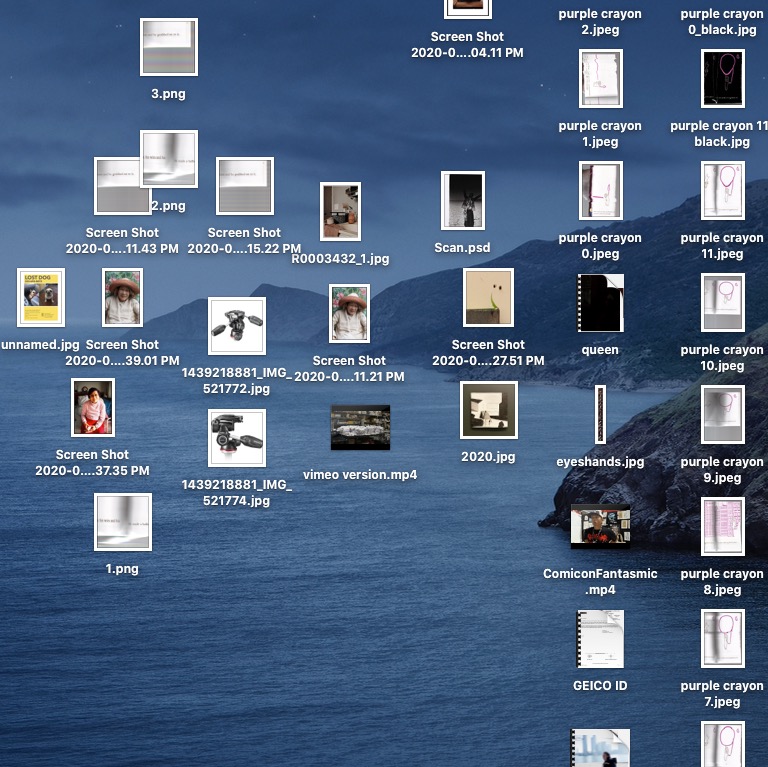Select R0003432_1.jpg photo file

340,211
